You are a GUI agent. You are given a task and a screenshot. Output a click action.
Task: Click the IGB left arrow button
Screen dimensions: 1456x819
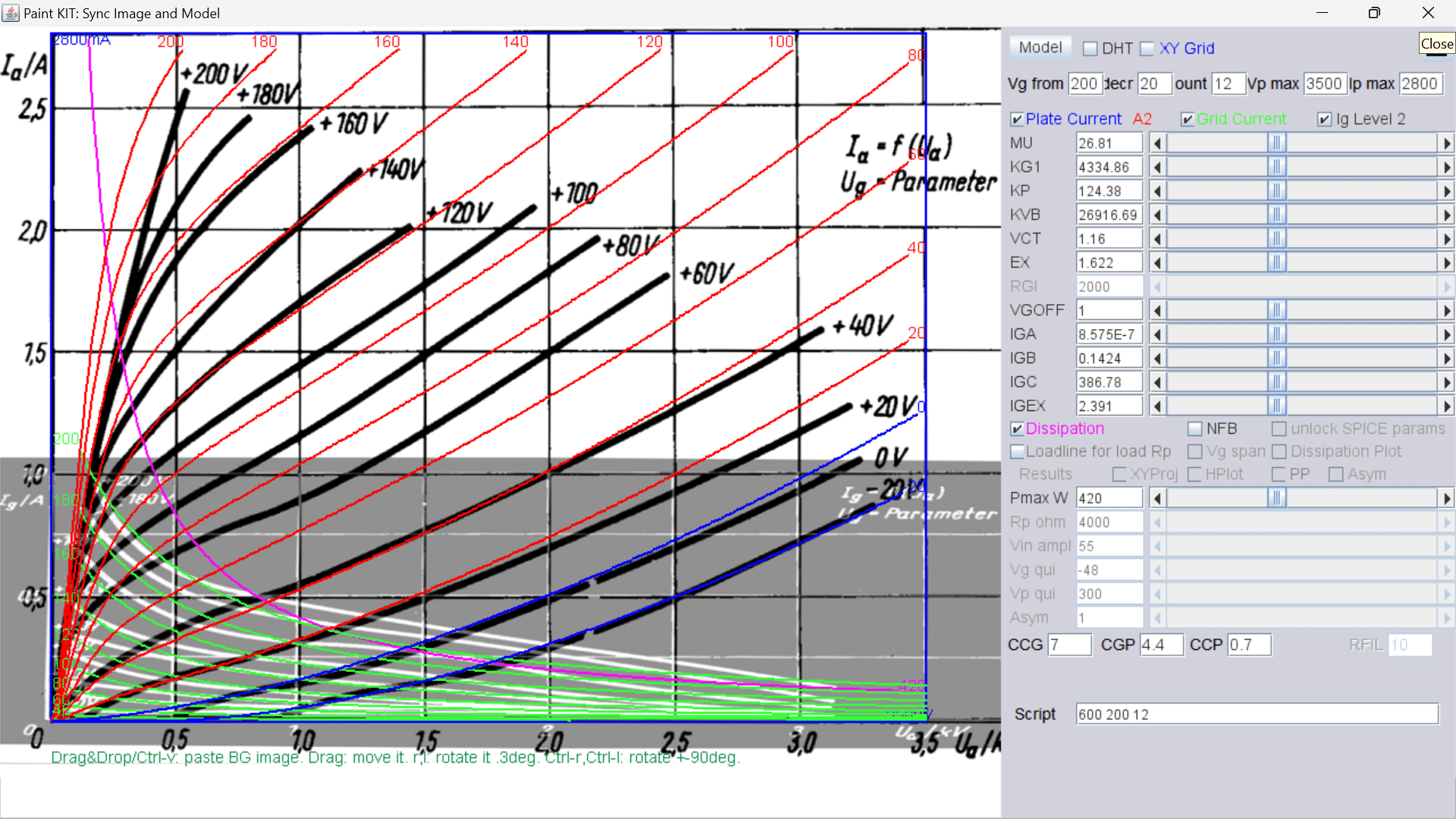1157,359
